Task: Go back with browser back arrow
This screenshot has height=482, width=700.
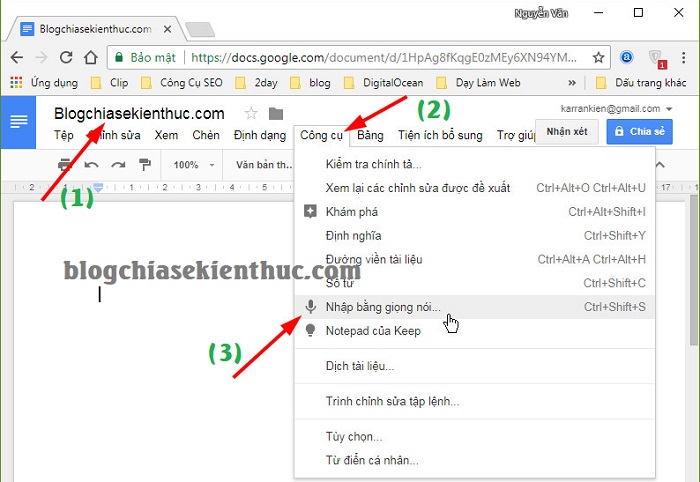Action: pyautogui.click(x=17, y=57)
